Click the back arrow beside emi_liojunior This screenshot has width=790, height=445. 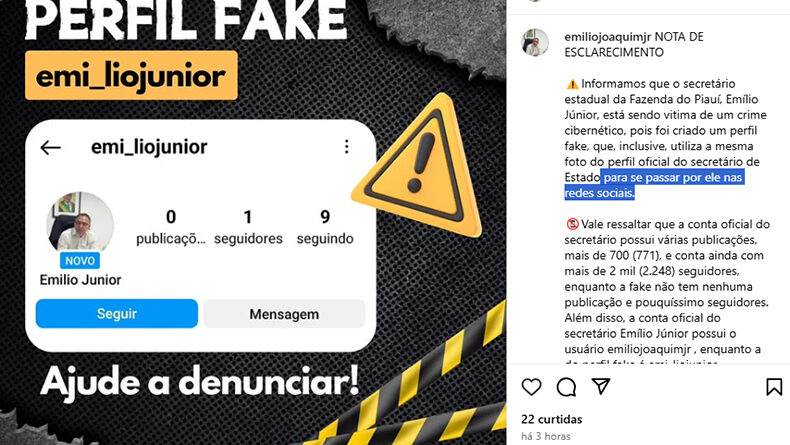click(50, 147)
